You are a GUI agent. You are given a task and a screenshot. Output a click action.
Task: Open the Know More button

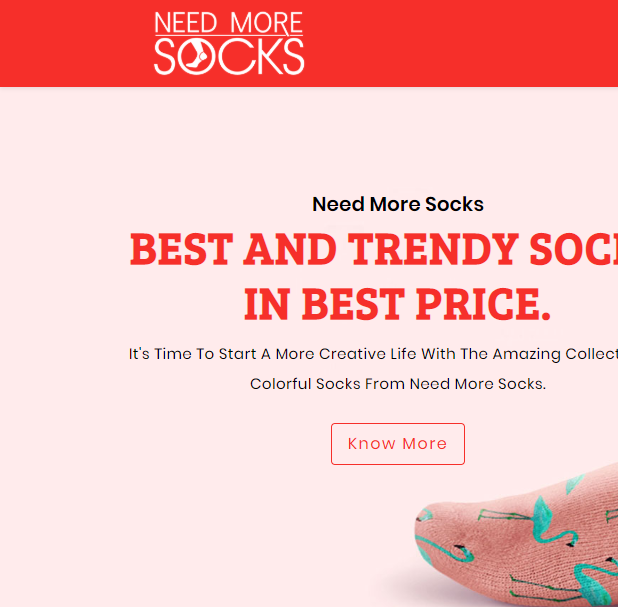pos(398,444)
